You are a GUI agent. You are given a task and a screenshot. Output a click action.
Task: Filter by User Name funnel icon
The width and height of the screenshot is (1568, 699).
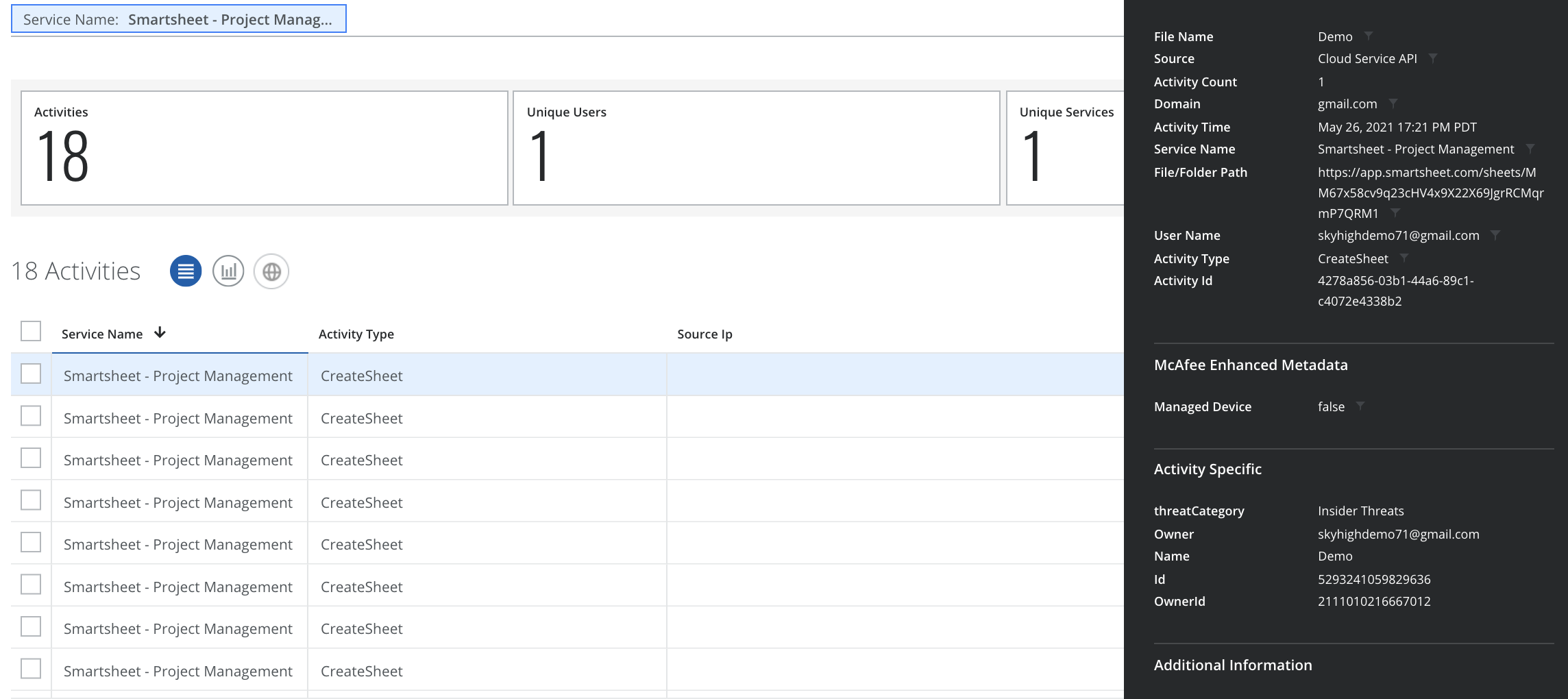pyautogui.click(x=1495, y=235)
